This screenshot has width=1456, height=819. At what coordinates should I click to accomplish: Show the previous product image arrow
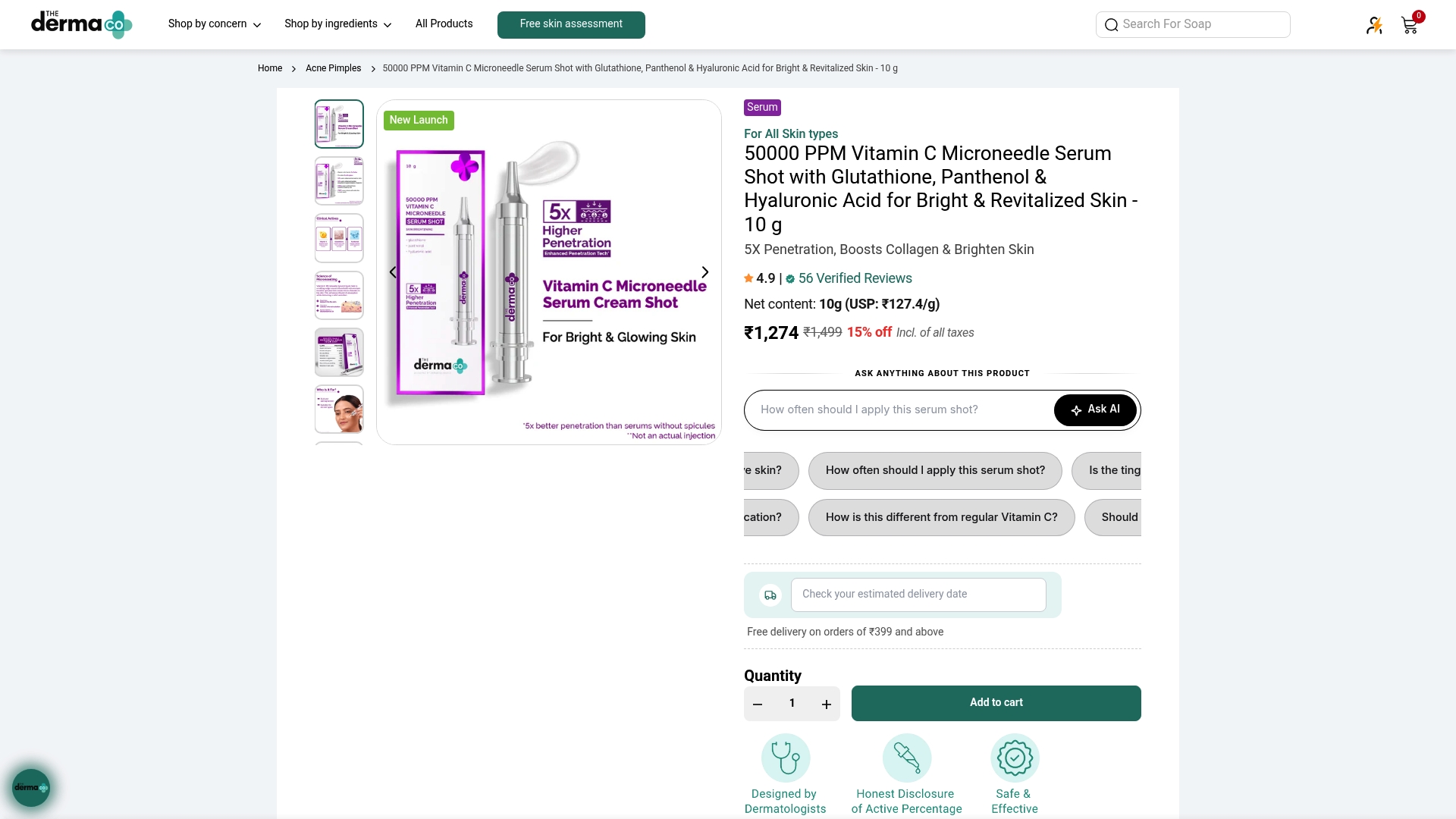click(393, 272)
